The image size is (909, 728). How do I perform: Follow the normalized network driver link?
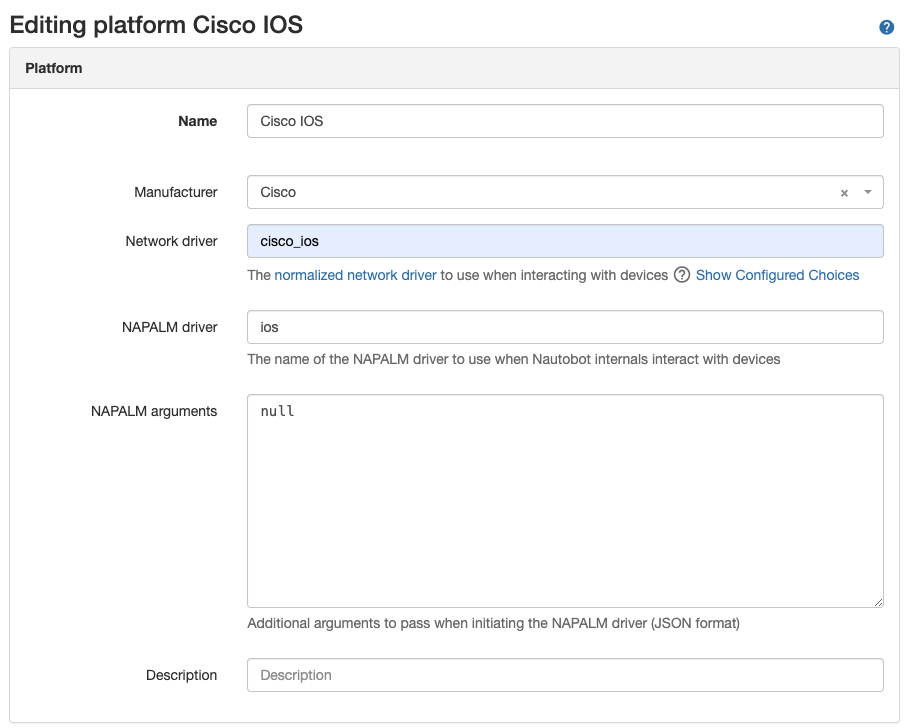(355, 275)
